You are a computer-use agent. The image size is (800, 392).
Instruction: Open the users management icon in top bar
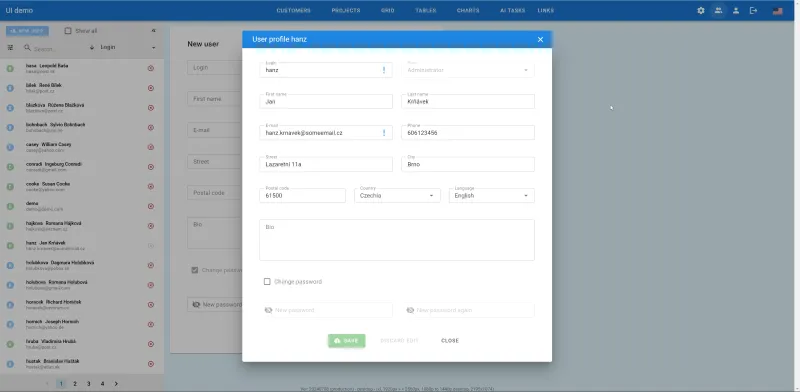(x=718, y=11)
